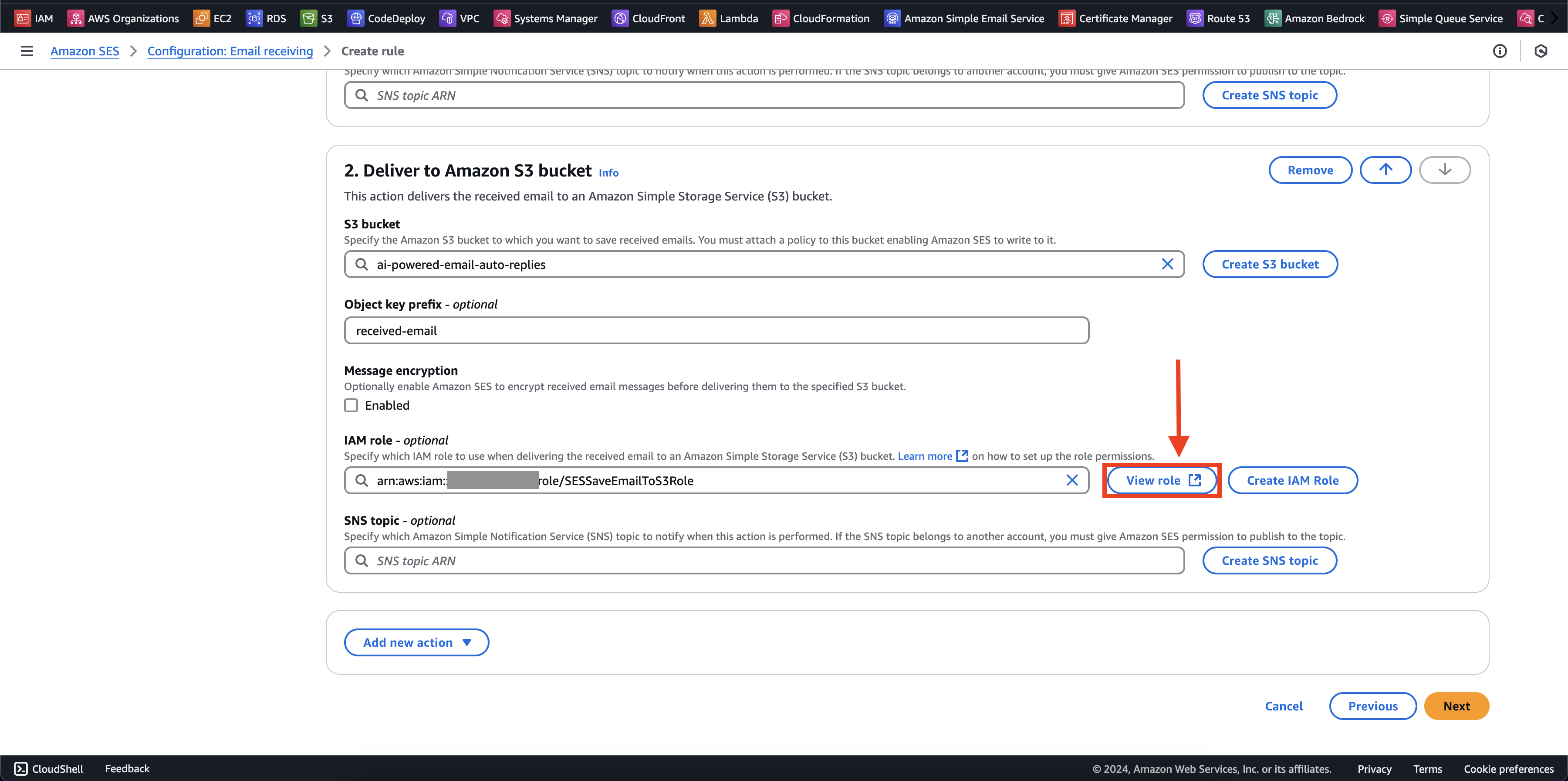Open the CloudFormation shortcut
The height and width of the screenshot is (781, 1568).
tap(821, 18)
